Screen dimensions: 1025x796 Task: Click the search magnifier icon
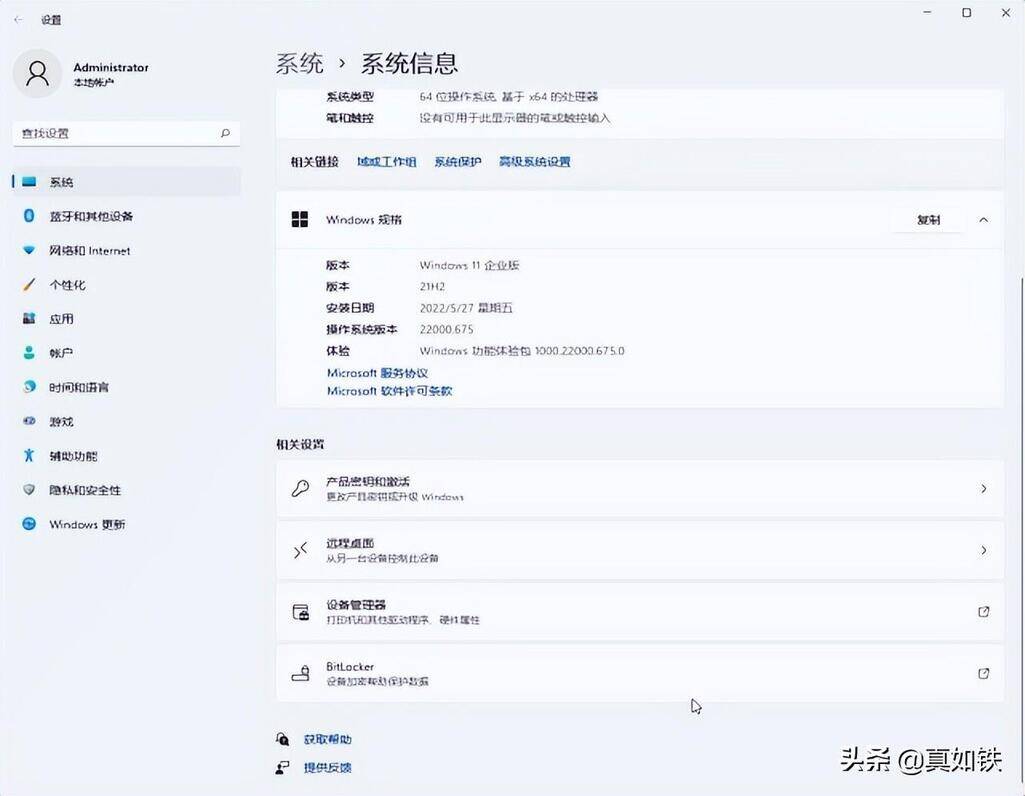226,133
